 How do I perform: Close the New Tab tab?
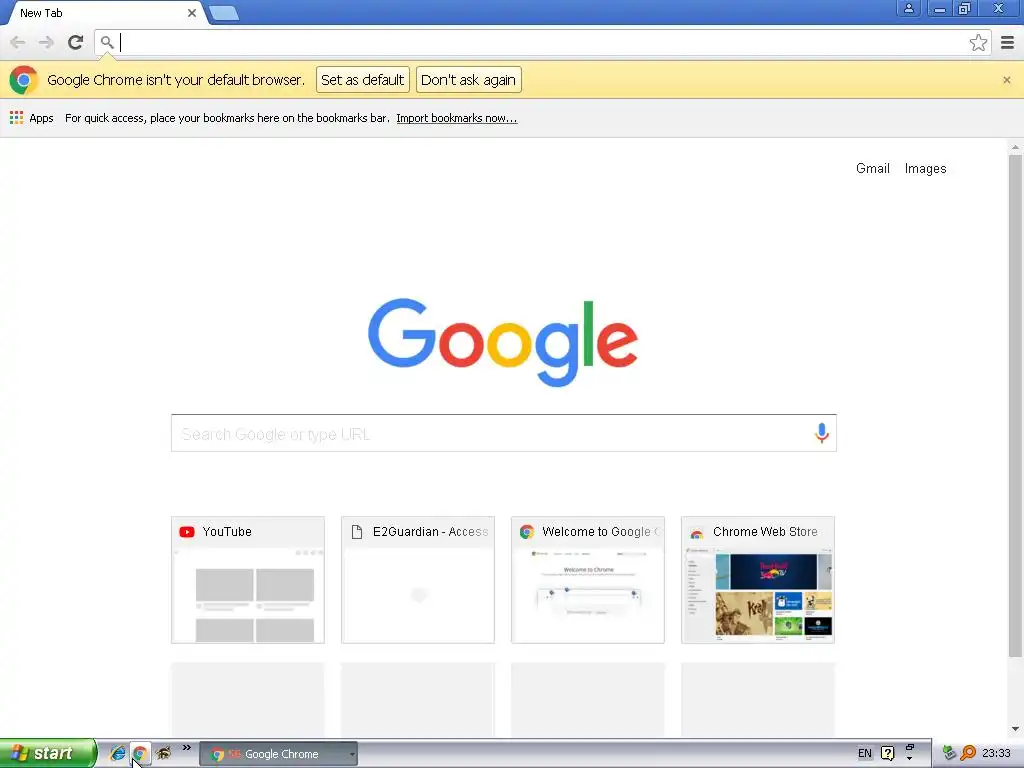coord(192,13)
